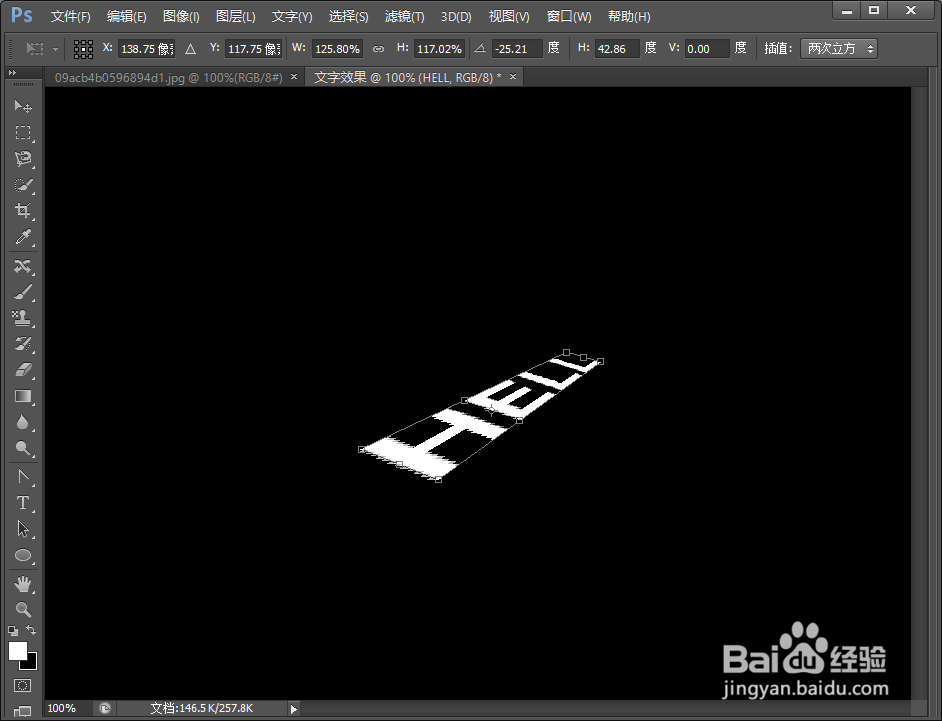
Task: Change the screen mode
Action: (23, 711)
